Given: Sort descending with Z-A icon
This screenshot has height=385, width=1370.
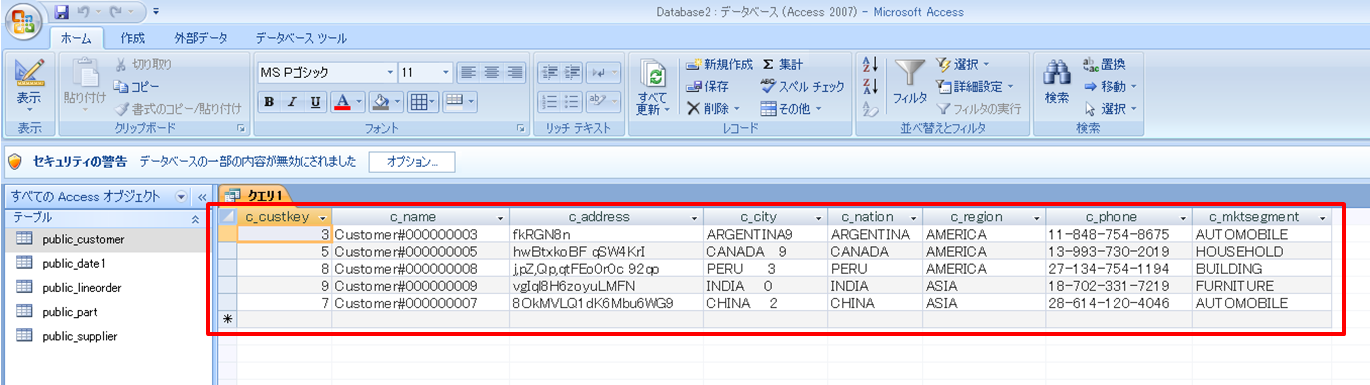Looking at the screenshot, I should click(869, 86).
